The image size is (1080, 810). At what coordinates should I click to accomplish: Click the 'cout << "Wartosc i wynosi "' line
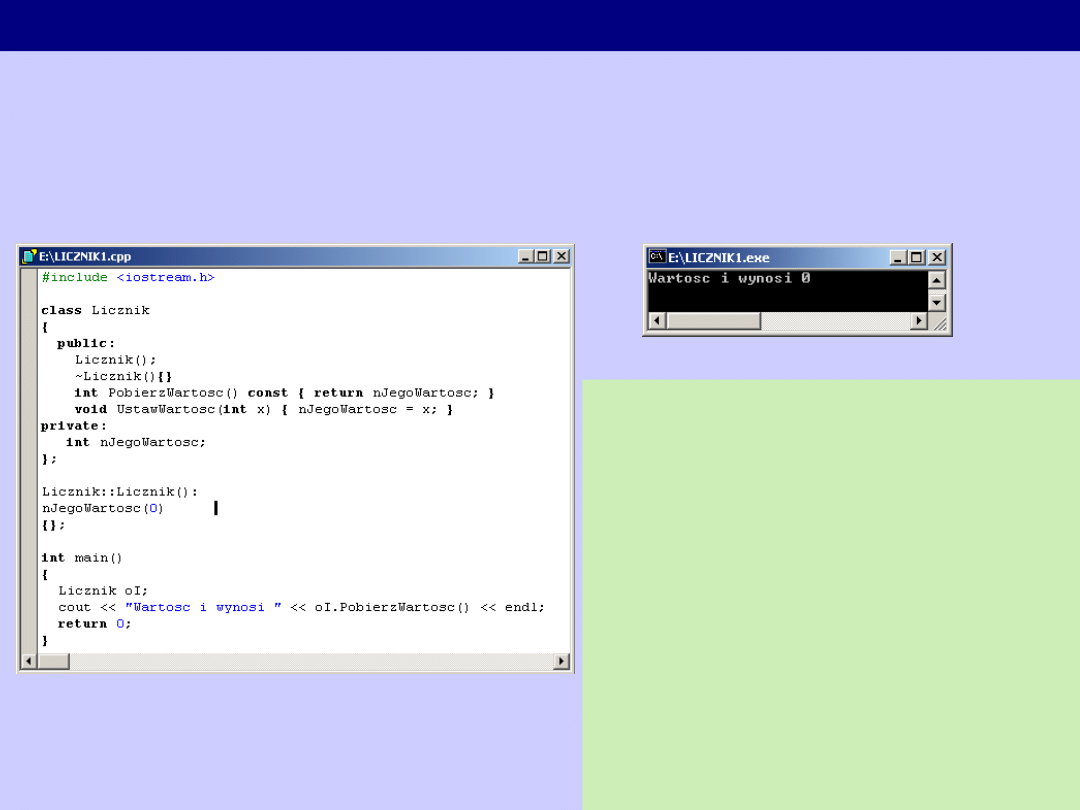pos(301,608)
